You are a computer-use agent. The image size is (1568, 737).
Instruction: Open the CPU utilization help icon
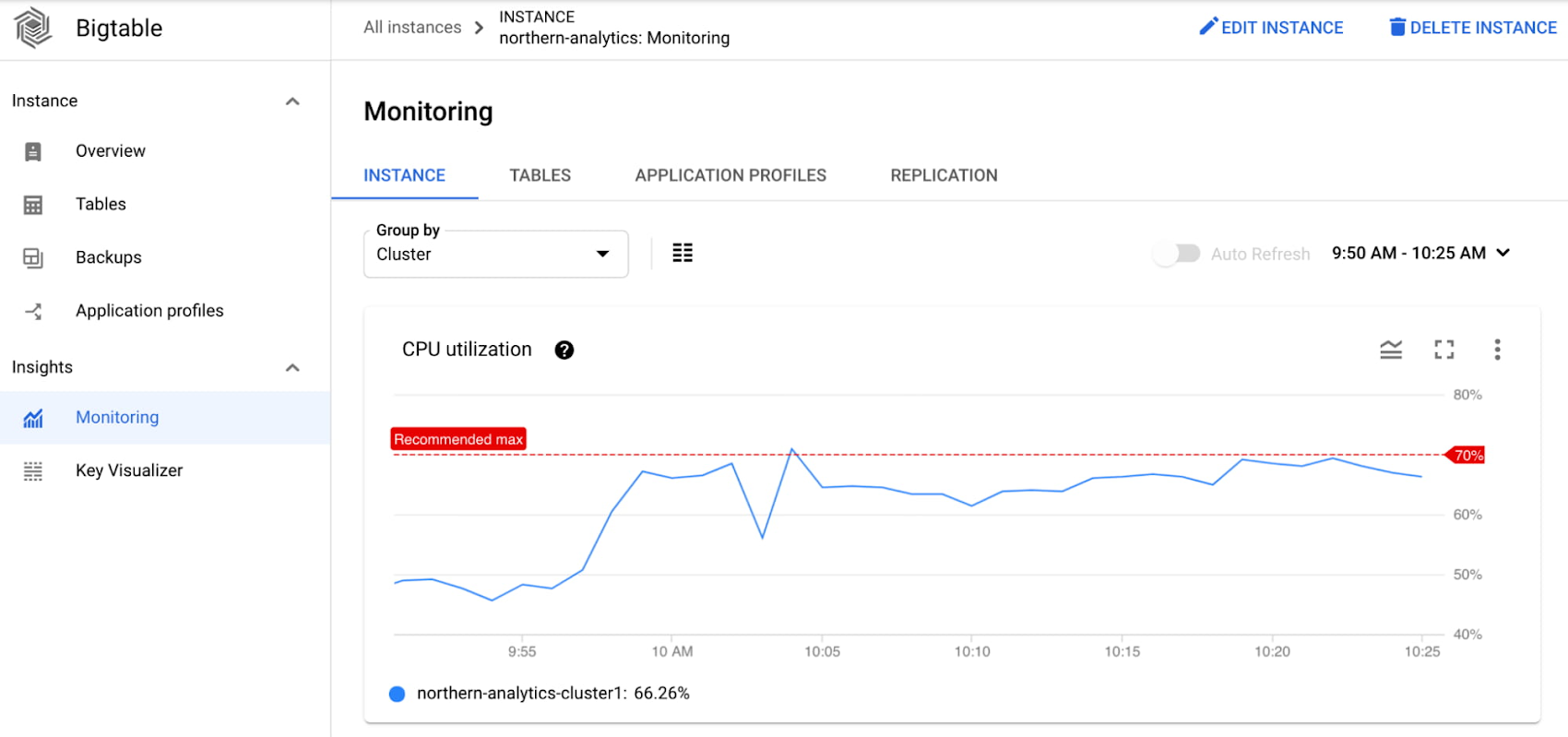pyautogui.click(x=564, y=350)
